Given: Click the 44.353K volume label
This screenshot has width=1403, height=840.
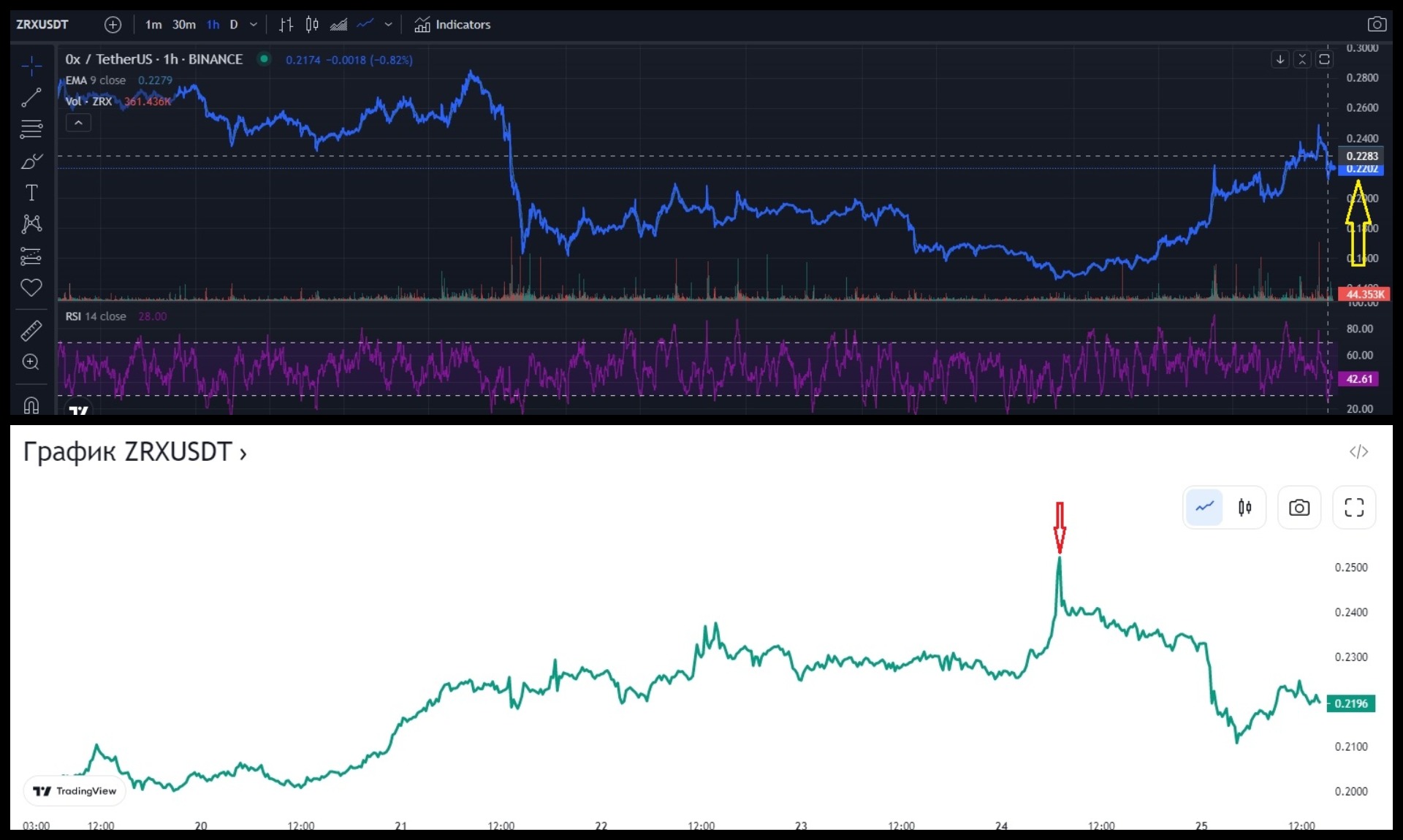Looking at the screenshot, I should click(1364, 294).
